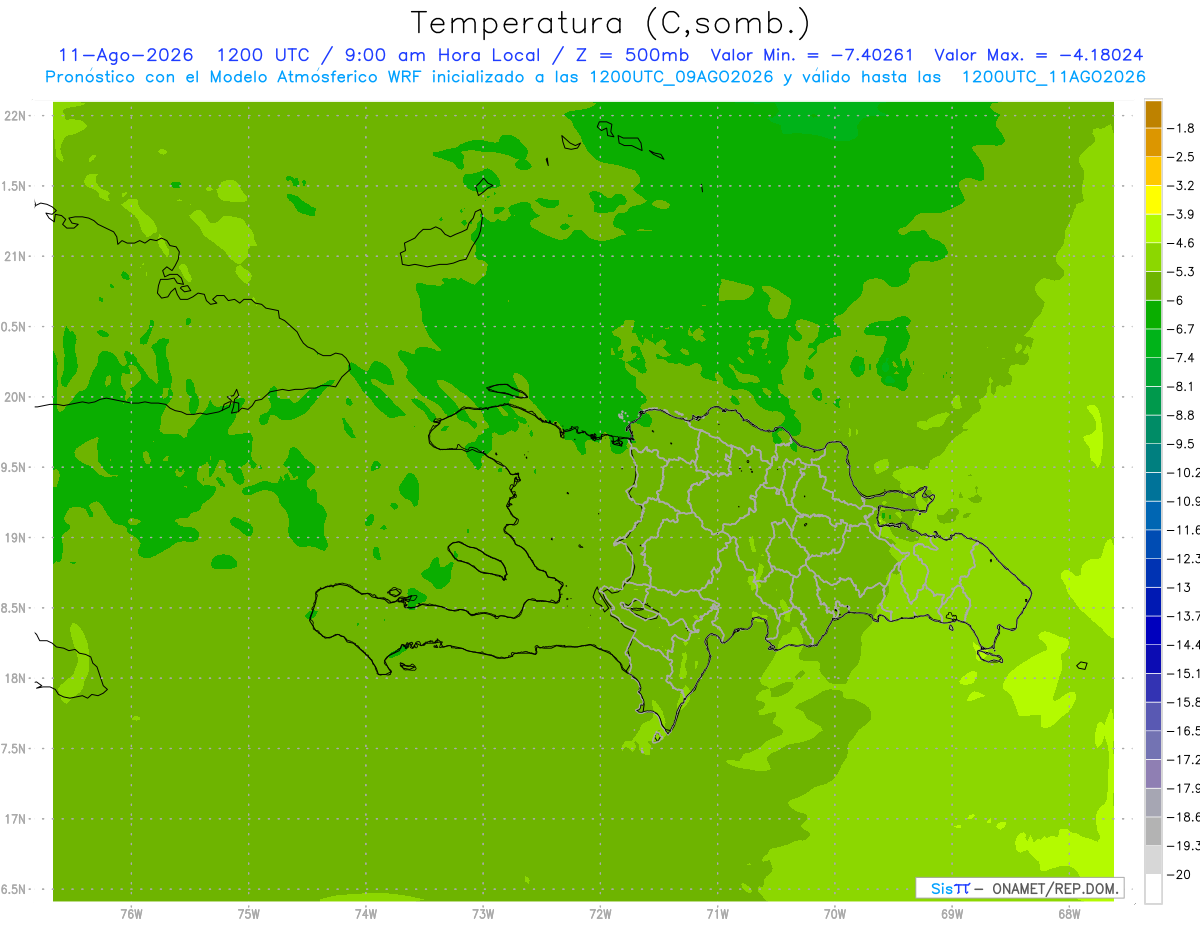Pick the green swatch between -6 and -6.7
Image resolution: width=1200 pixels, height=927 pixels.
point(1153,315)
